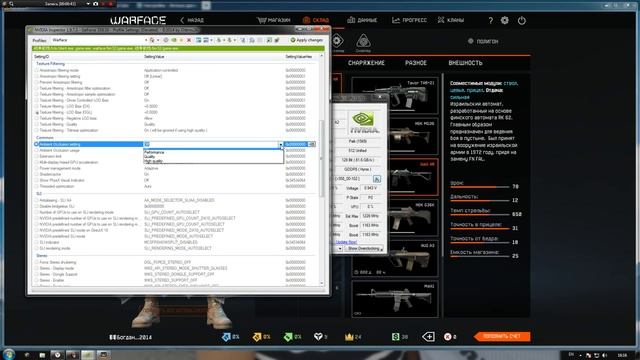Image resolution: width=640 pixels, height=360 pixels.
Task: Select the Tavor TAR-21 weapon thumbnail
Action: 395,96
